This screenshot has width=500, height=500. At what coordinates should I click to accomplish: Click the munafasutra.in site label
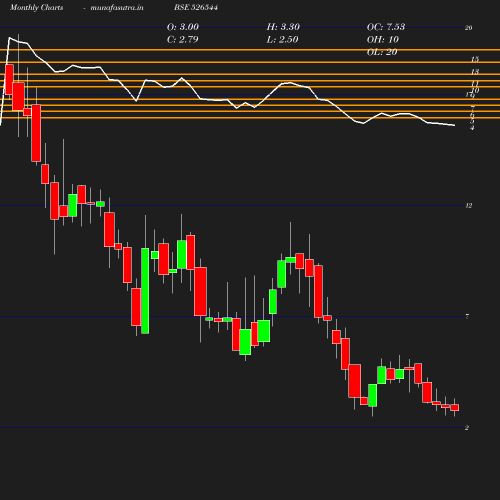coord(117,7)
